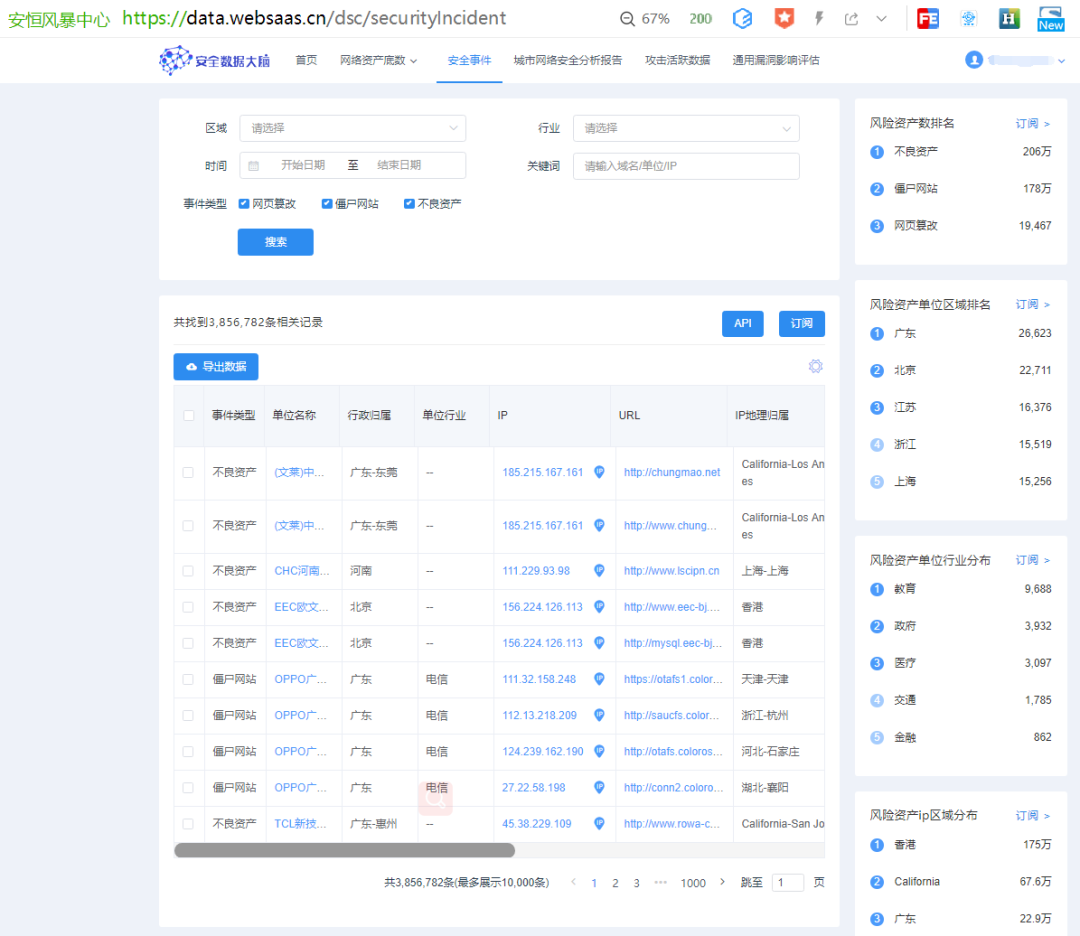
Task: Open 订阅 for 风险资产单位区域排名
Action: [1032, 304]
